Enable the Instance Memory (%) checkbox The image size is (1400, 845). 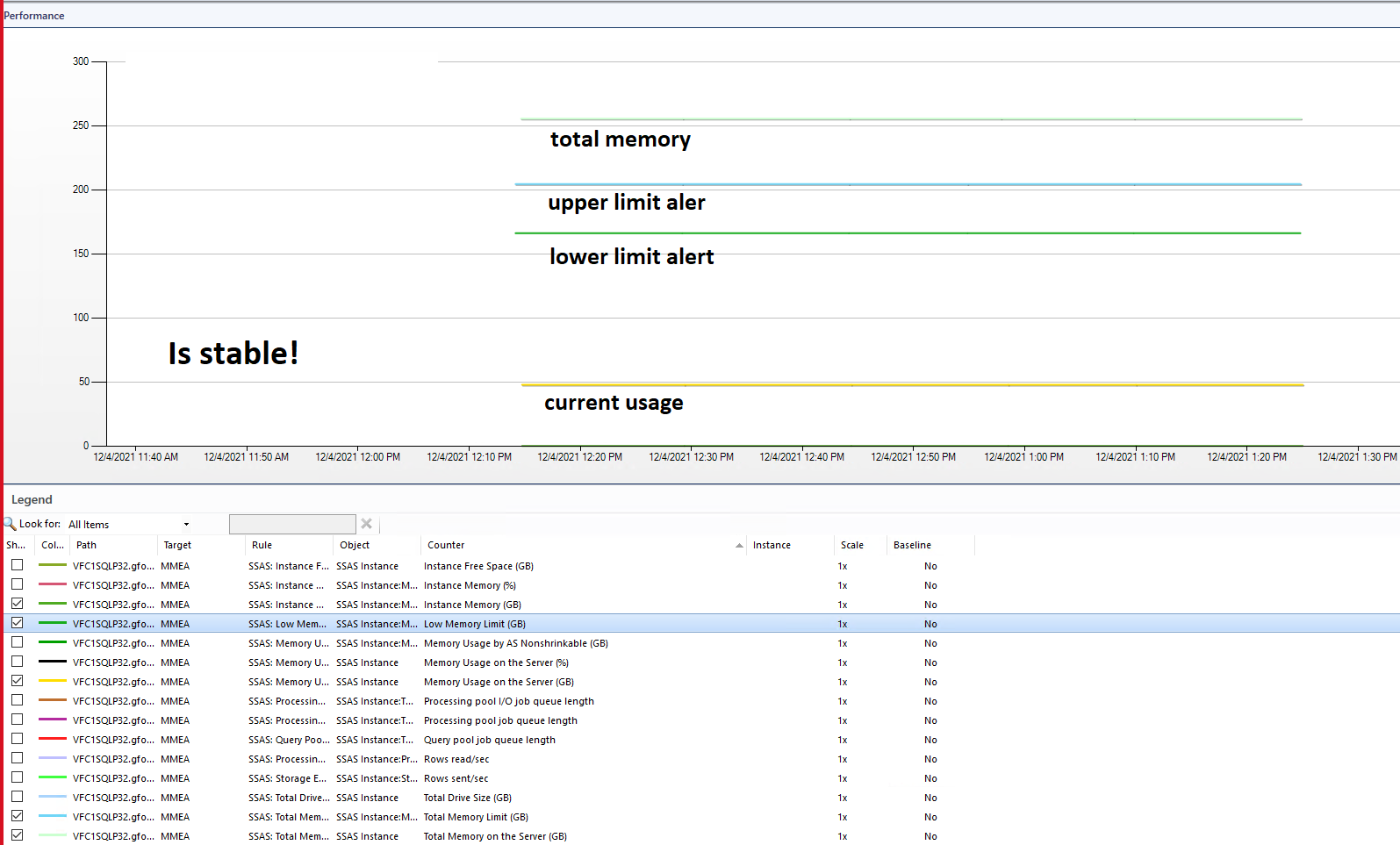click(17, 584)
